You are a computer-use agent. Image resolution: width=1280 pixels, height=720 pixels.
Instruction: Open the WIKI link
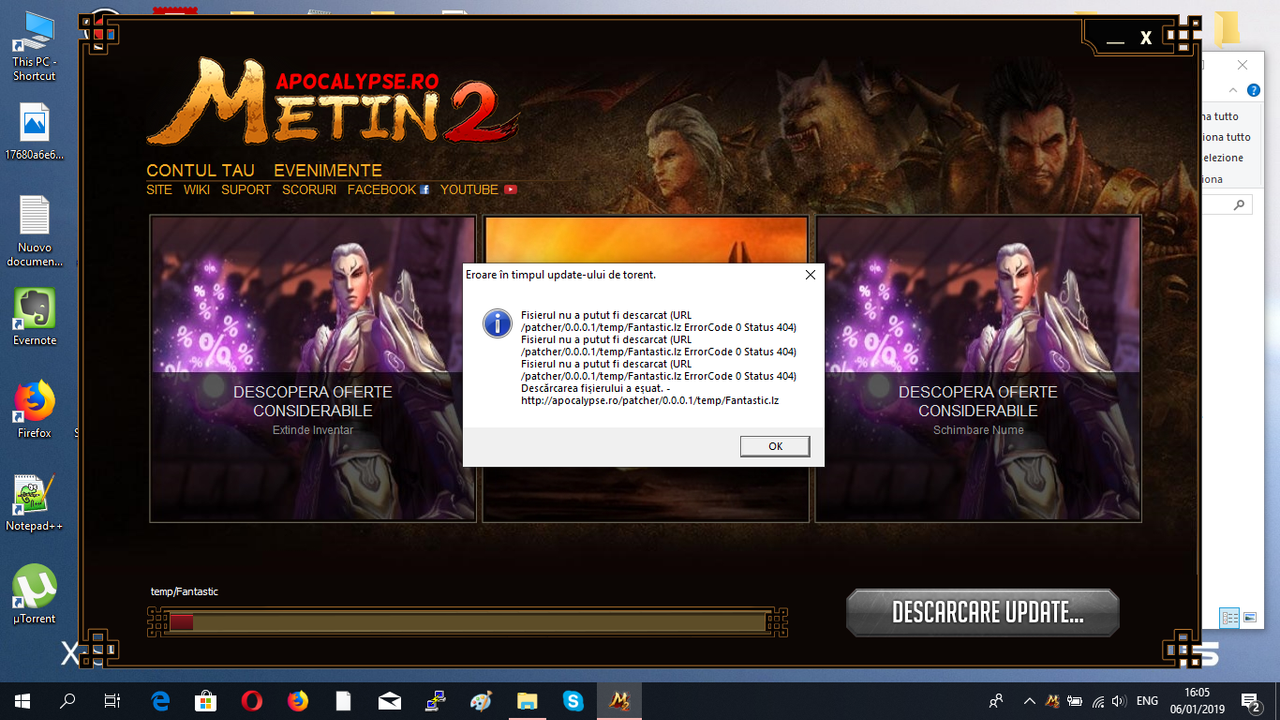coord(196,190)
